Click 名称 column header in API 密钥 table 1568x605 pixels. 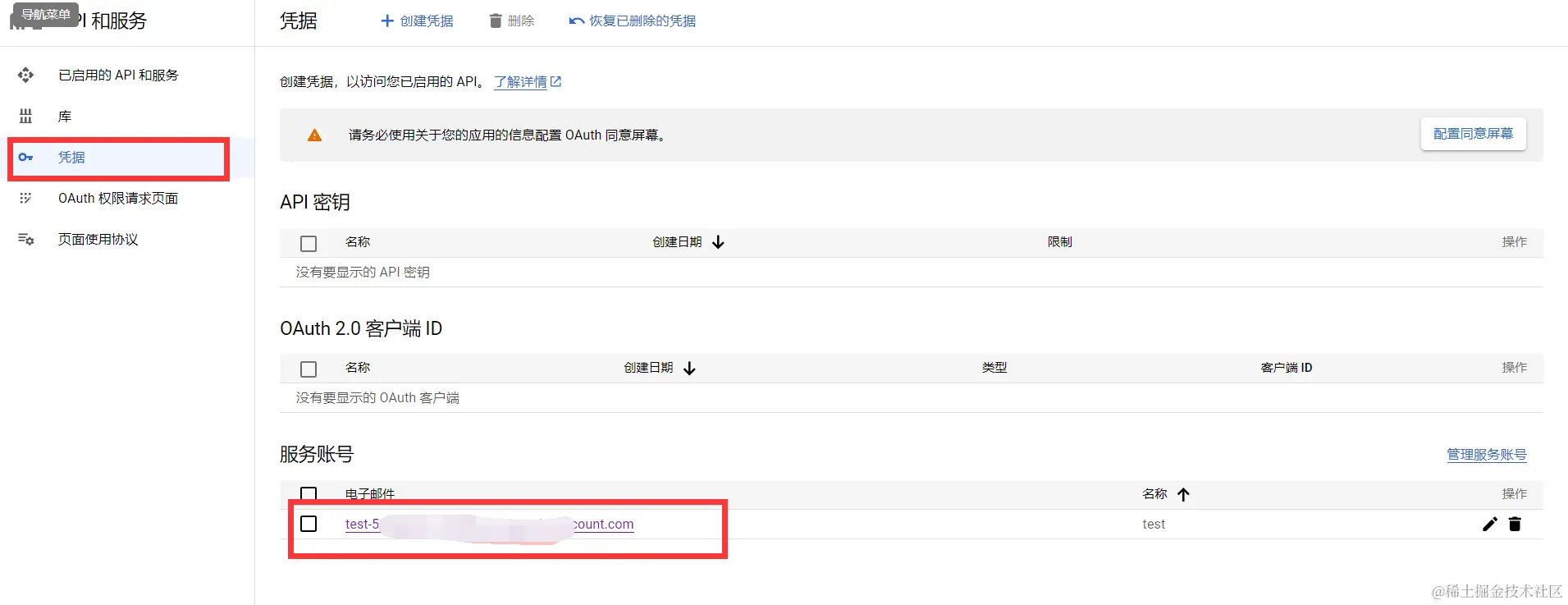click(357, 242)
